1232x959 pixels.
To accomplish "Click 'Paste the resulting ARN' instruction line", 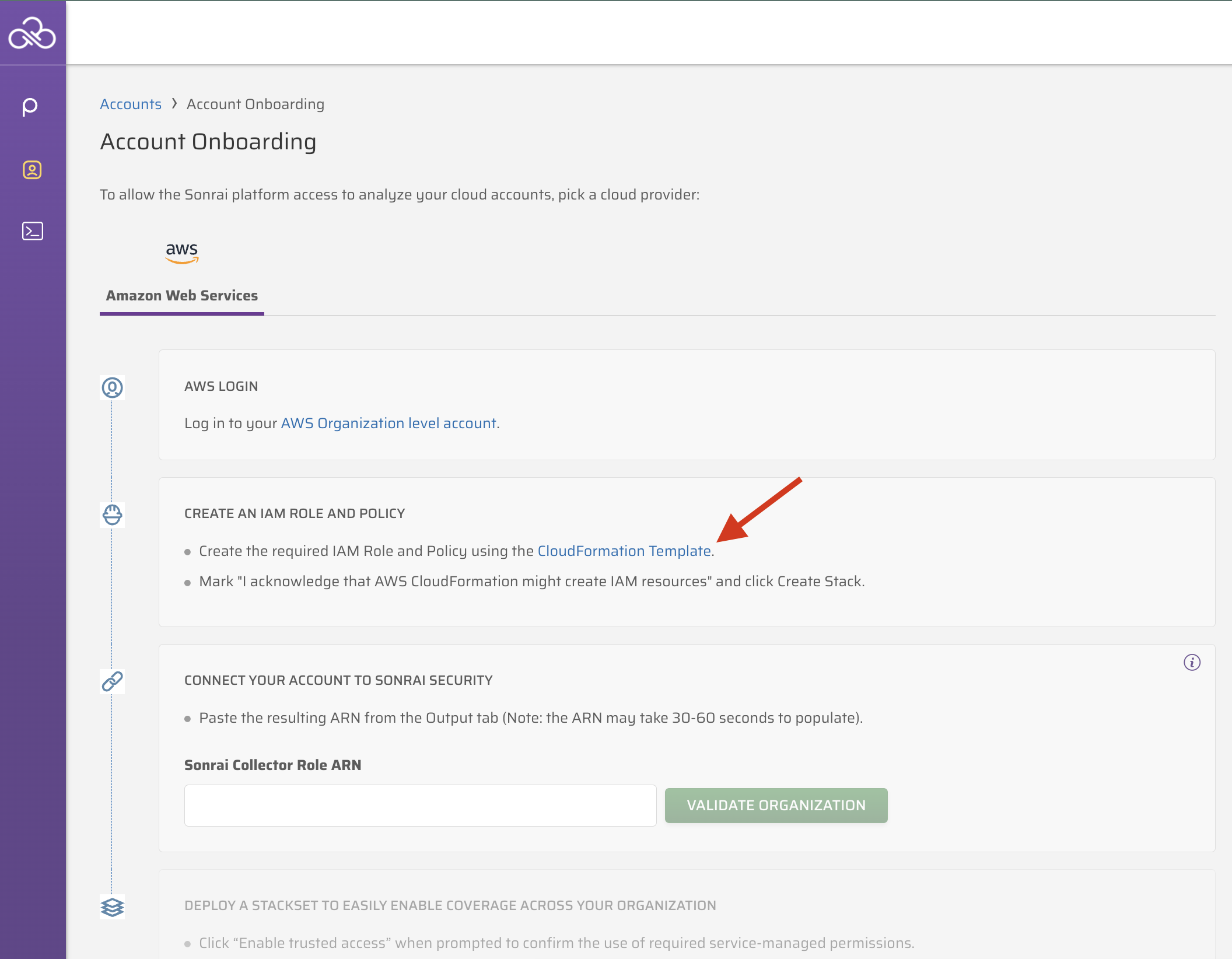I will click(531, 717).
